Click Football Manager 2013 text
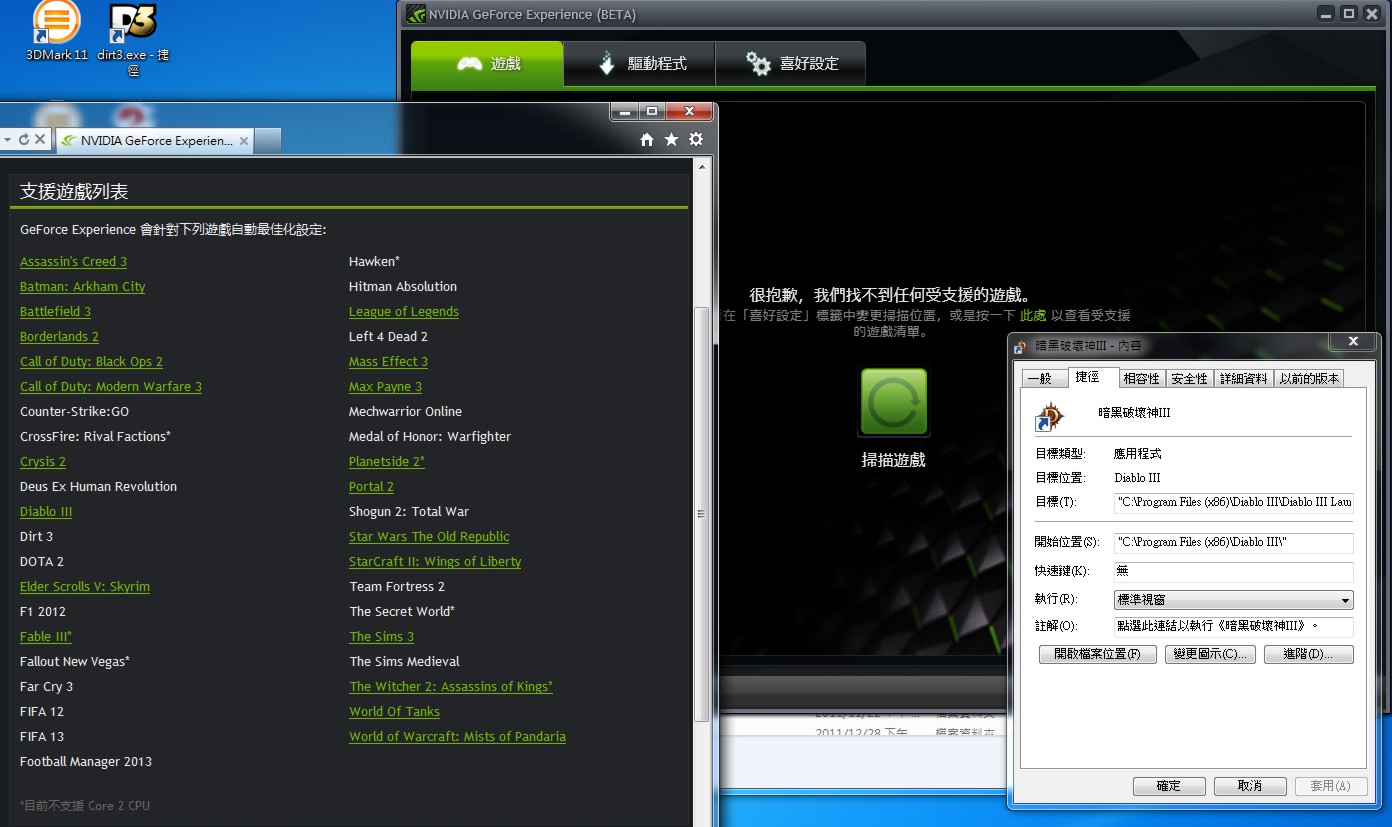This screenshot has height=827, width=1392. tap(86, 762)
